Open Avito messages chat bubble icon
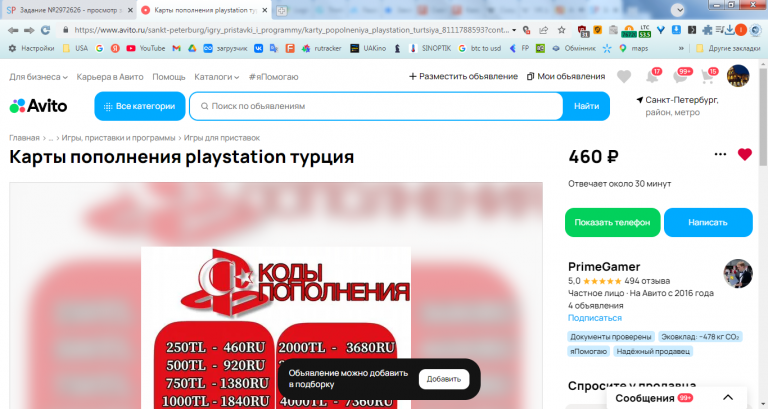Image resolution: width=768 pixels, height=409 pixels. [680, 76]
